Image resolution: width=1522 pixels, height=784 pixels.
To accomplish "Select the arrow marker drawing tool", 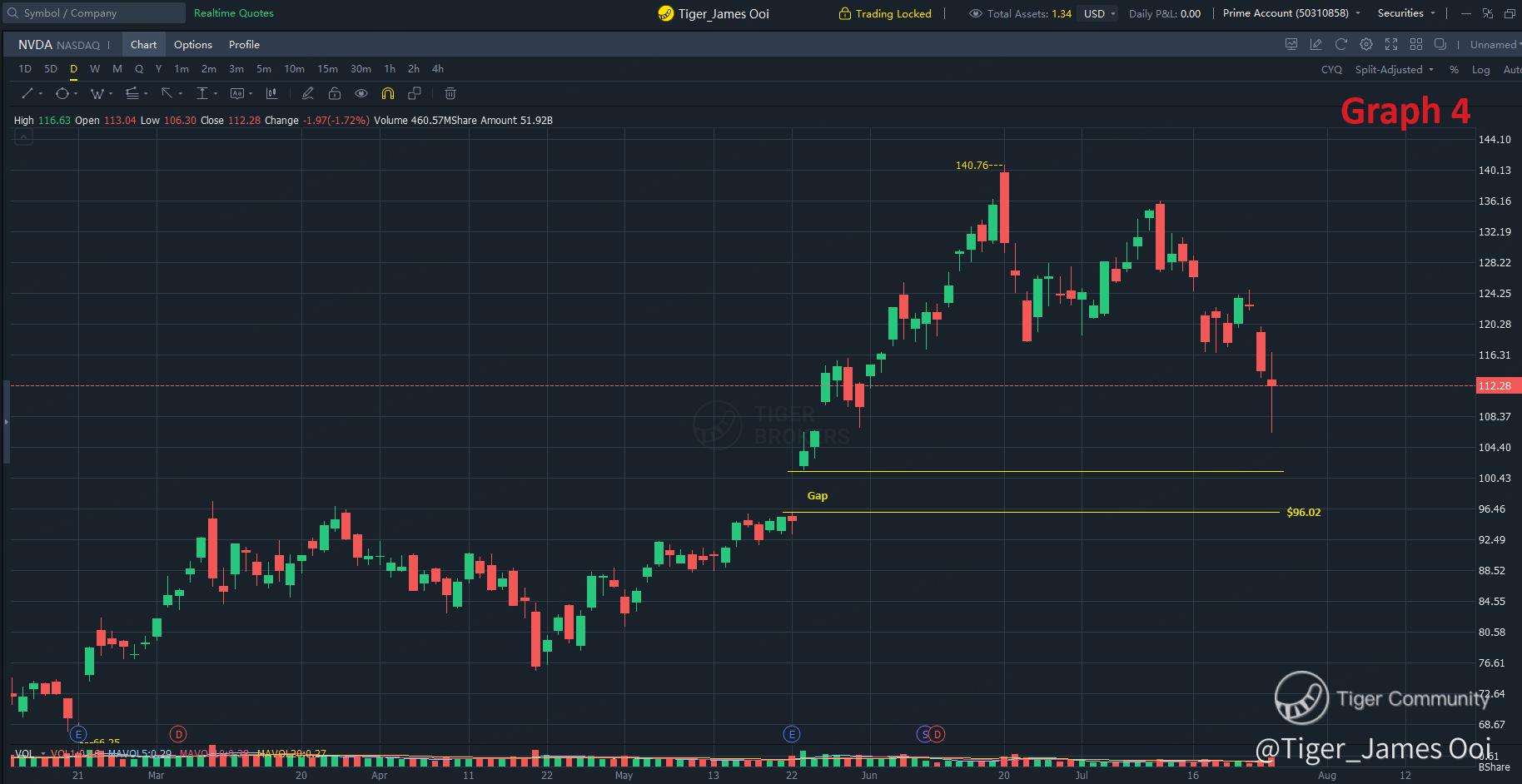I will click(167, 93).
